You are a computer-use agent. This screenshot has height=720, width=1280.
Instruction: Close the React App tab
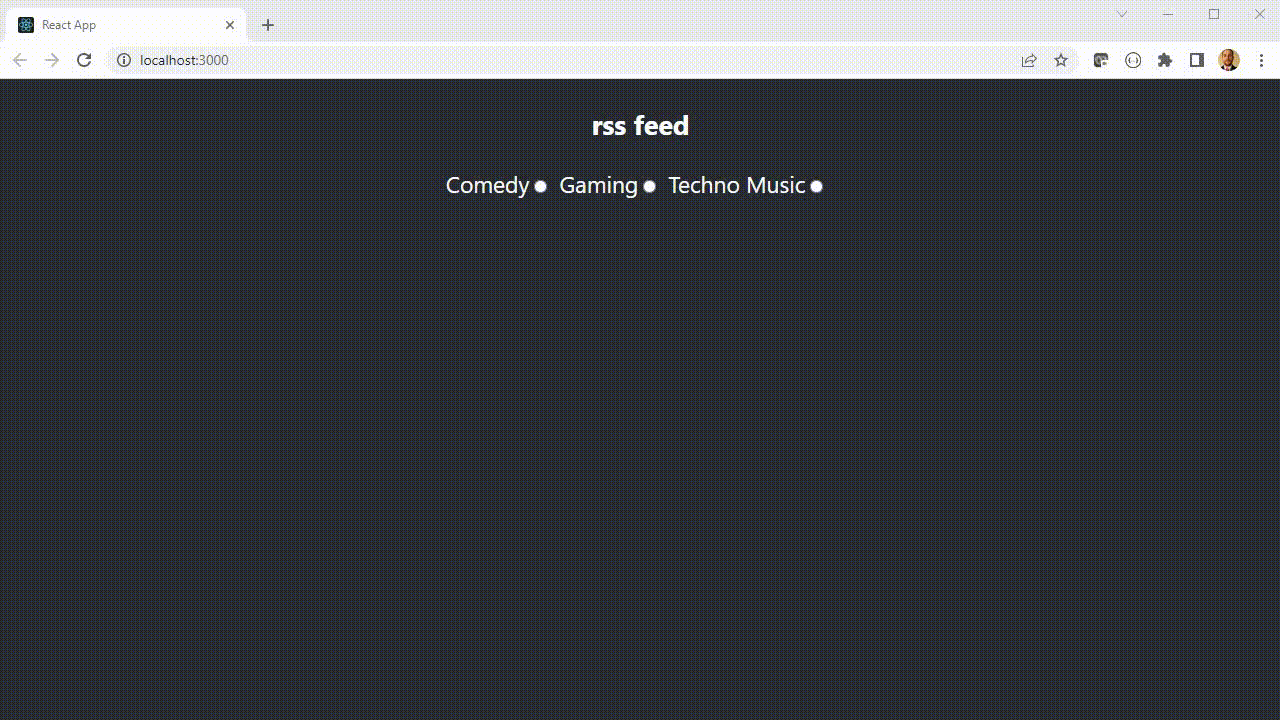point(230,25)
